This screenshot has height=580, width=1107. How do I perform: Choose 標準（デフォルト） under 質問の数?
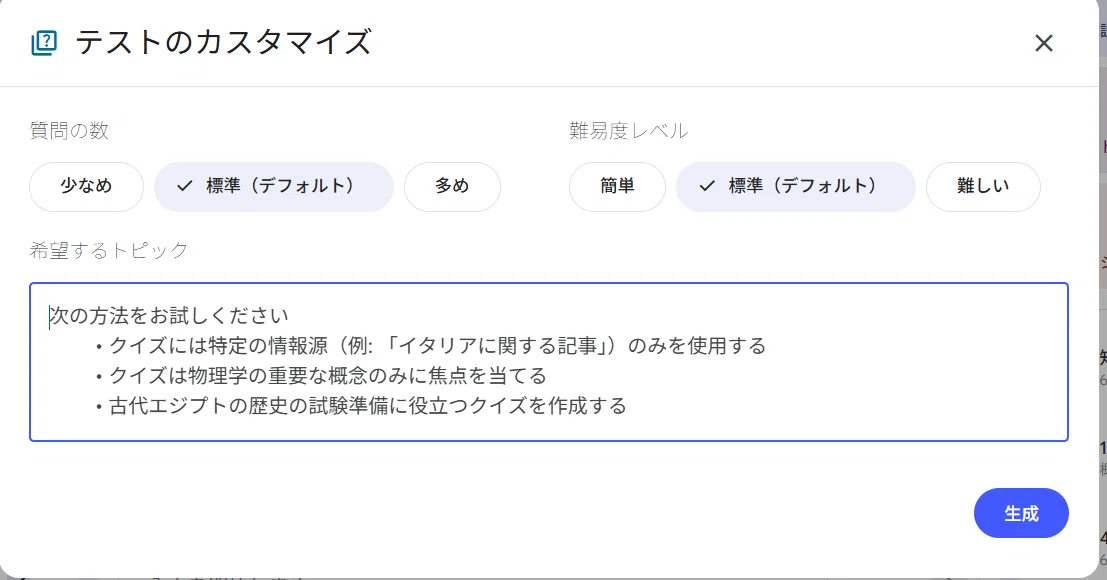click(x=273, y=186)
